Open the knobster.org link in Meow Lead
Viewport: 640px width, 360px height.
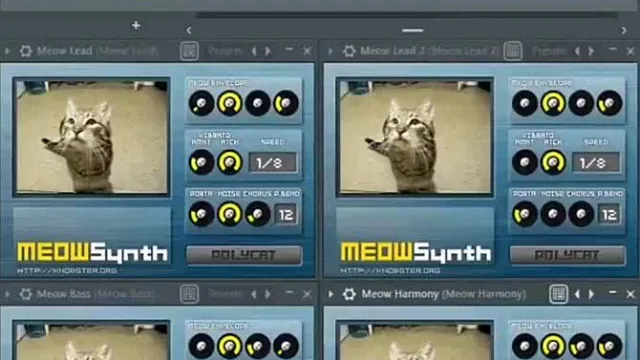point(67,270)
